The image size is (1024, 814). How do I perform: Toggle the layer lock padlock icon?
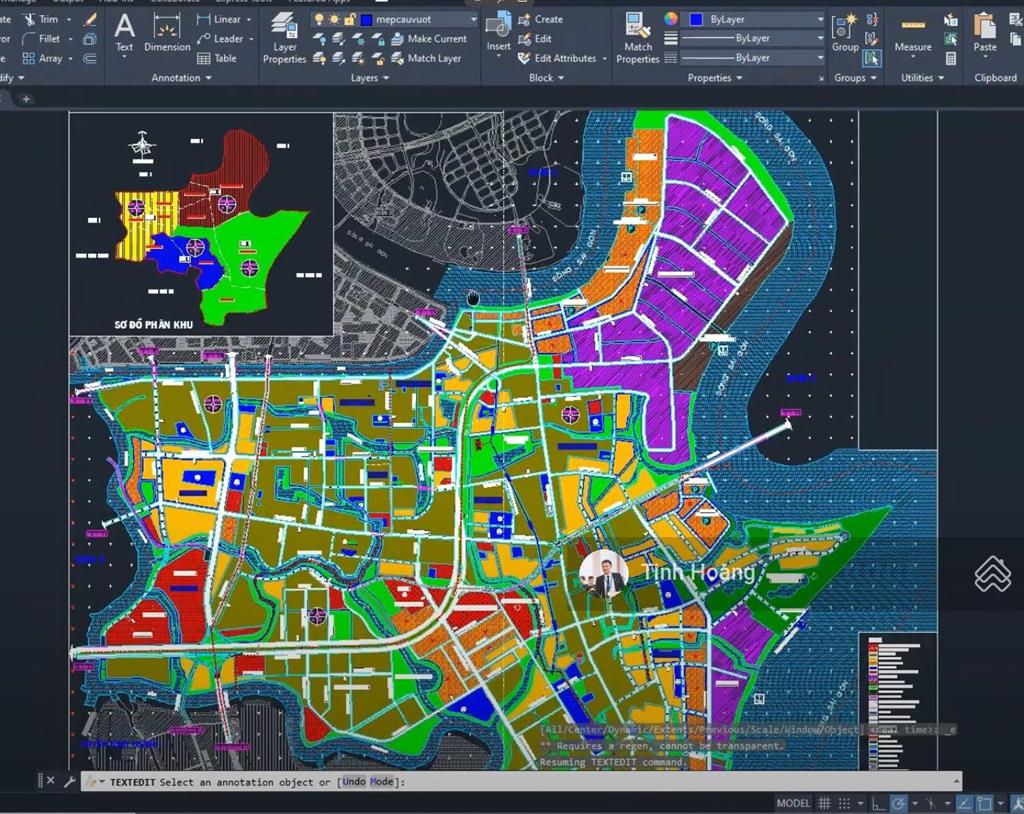349,20
